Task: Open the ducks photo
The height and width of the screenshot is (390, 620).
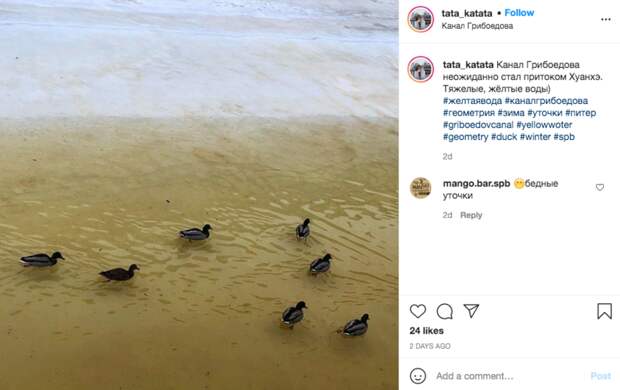Action: 199,195
